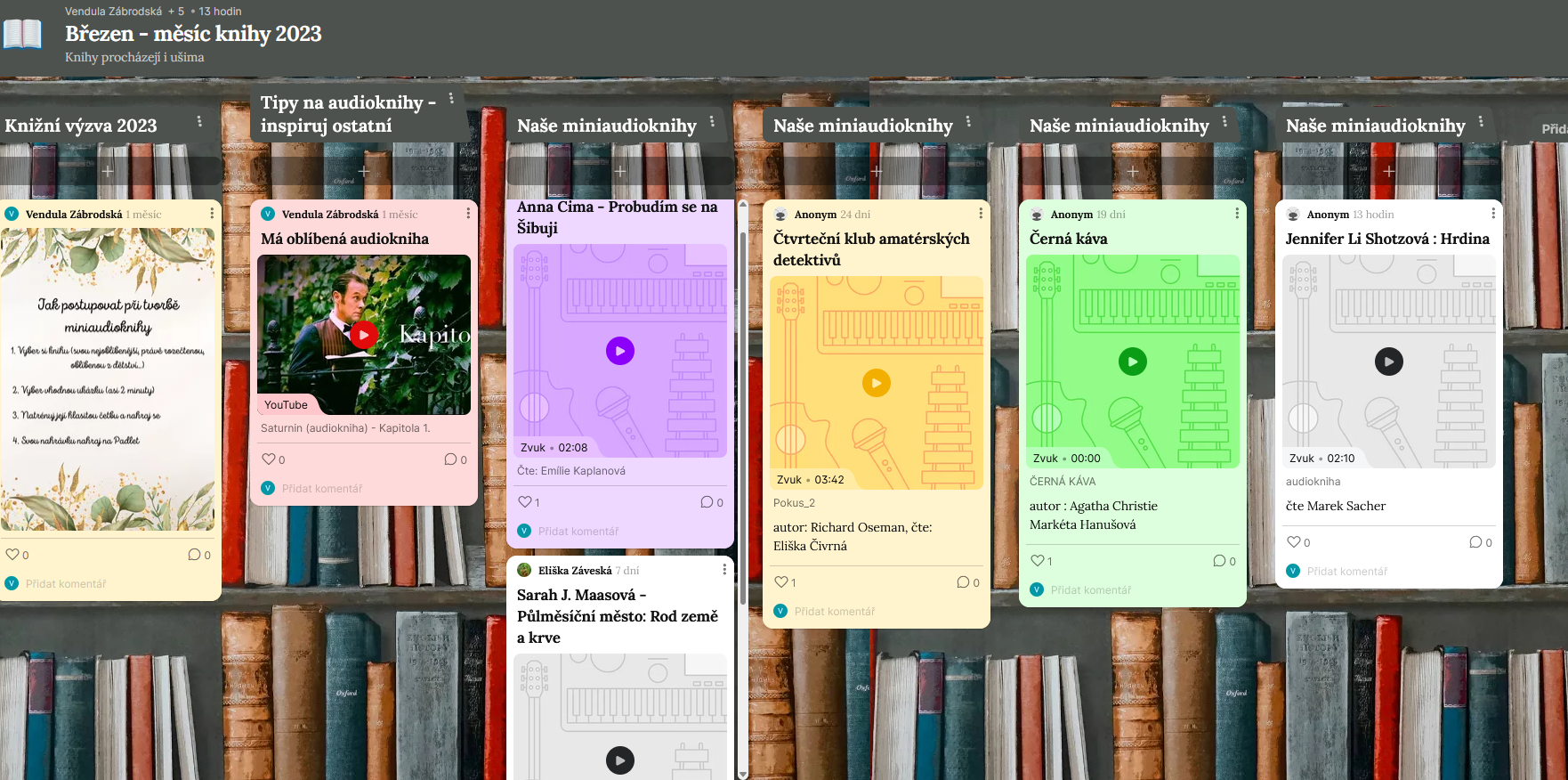Play the Anna Cima audio recording
The height and width of the screenshot is (780, 1568).
619,351
